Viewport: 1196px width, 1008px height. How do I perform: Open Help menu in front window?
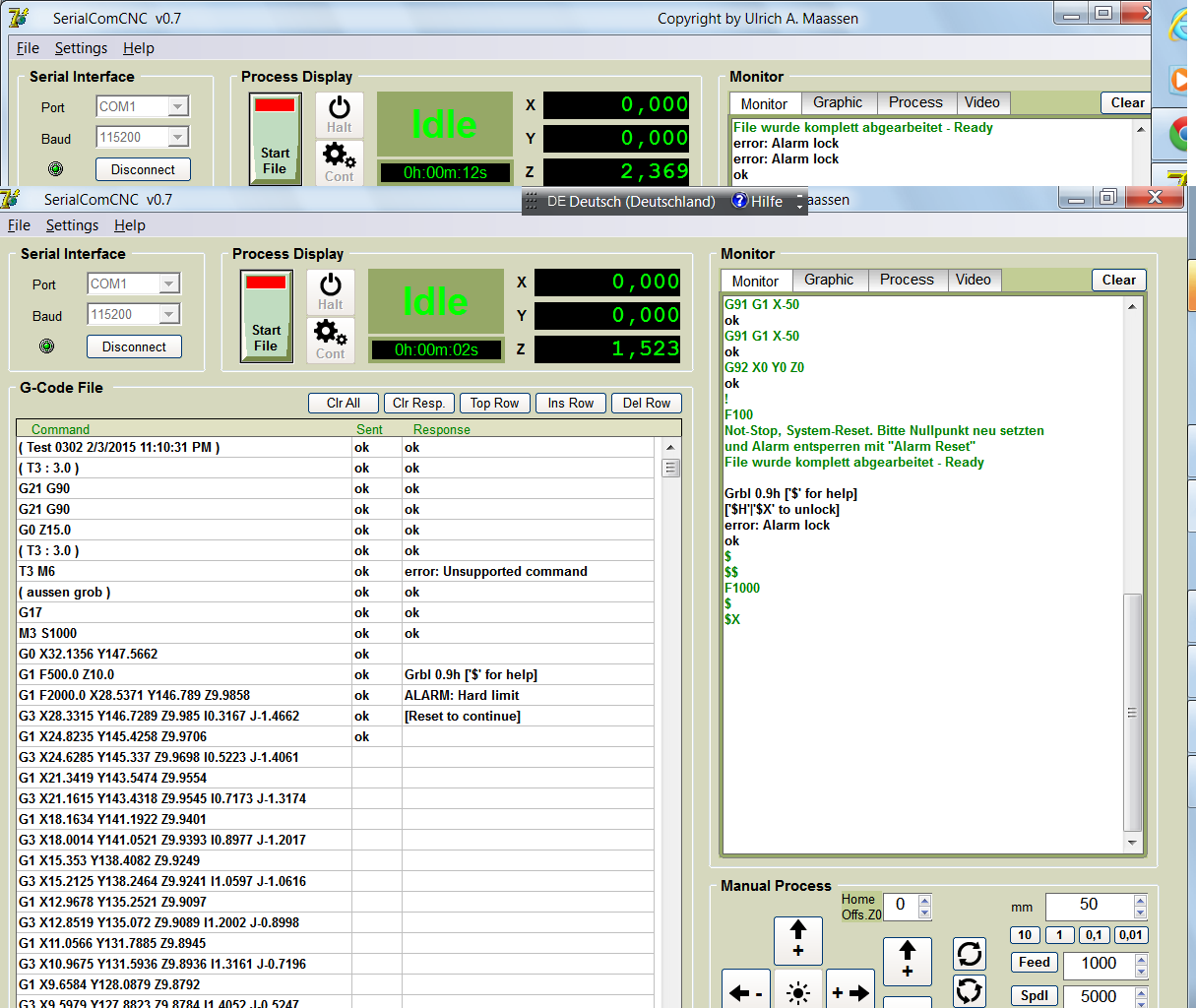pos(130,225)
